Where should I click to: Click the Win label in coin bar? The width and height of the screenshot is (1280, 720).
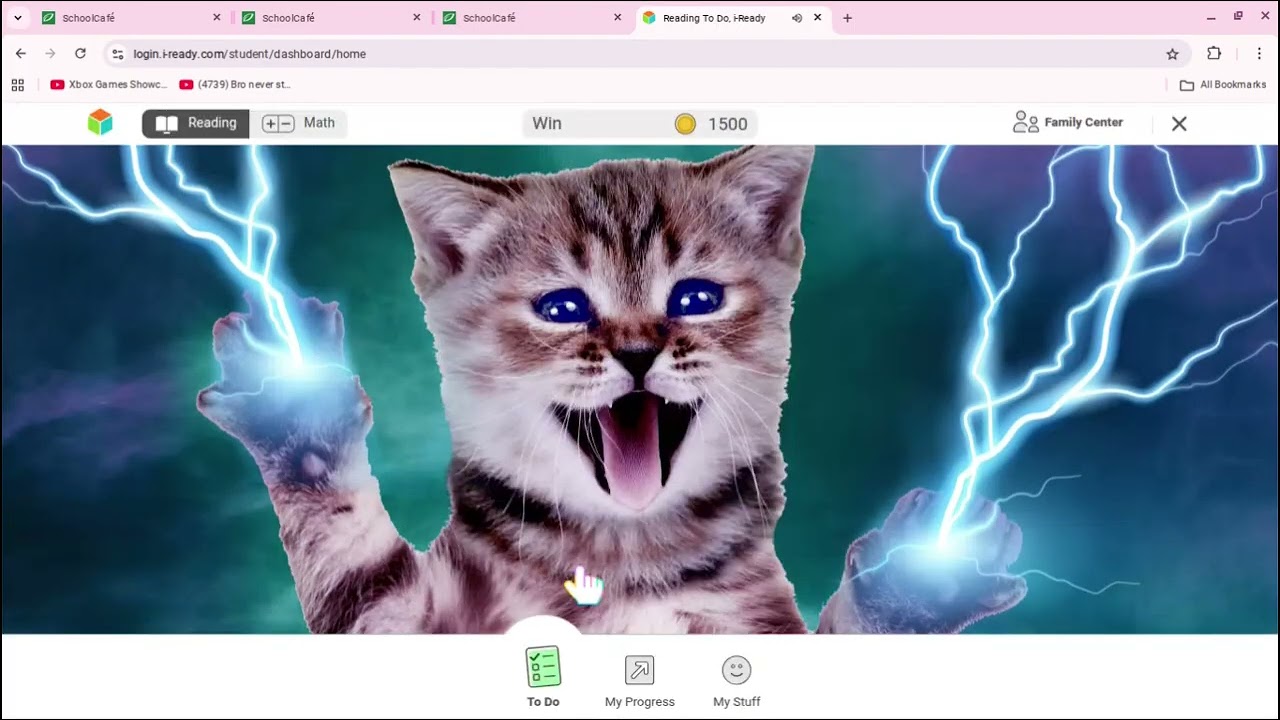(547, 123)
